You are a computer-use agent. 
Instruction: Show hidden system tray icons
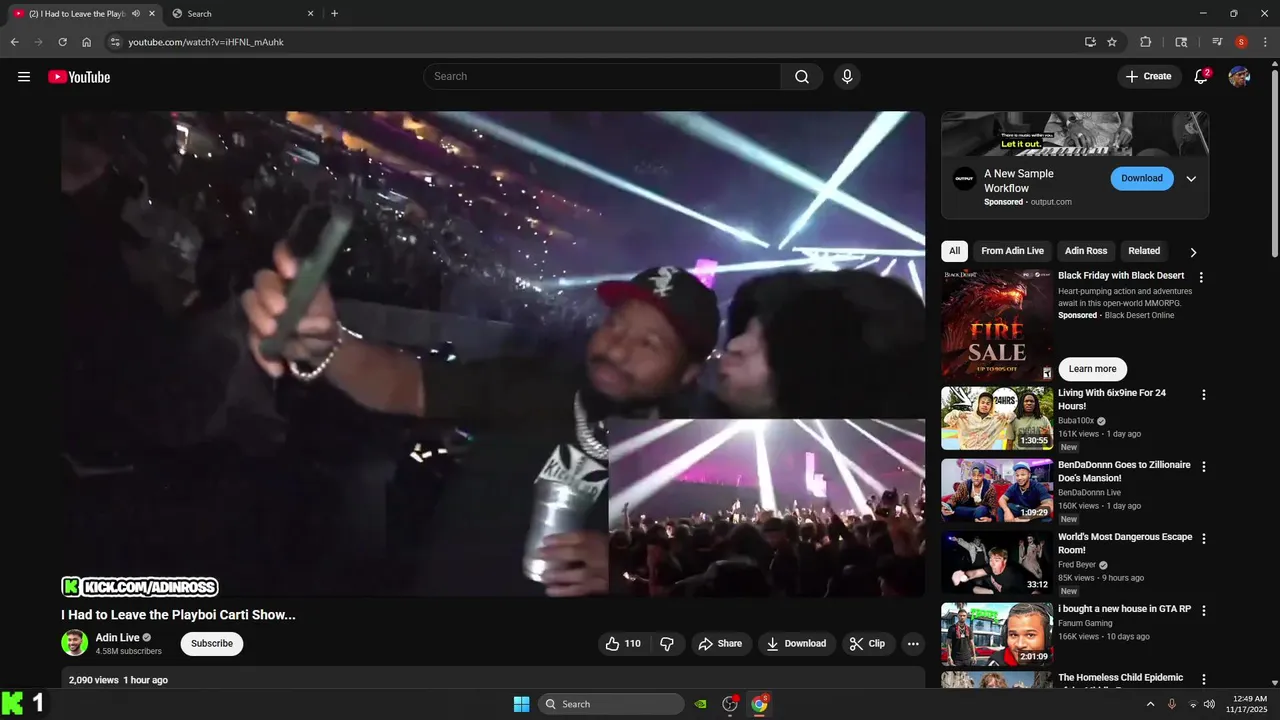point(1150,704)
